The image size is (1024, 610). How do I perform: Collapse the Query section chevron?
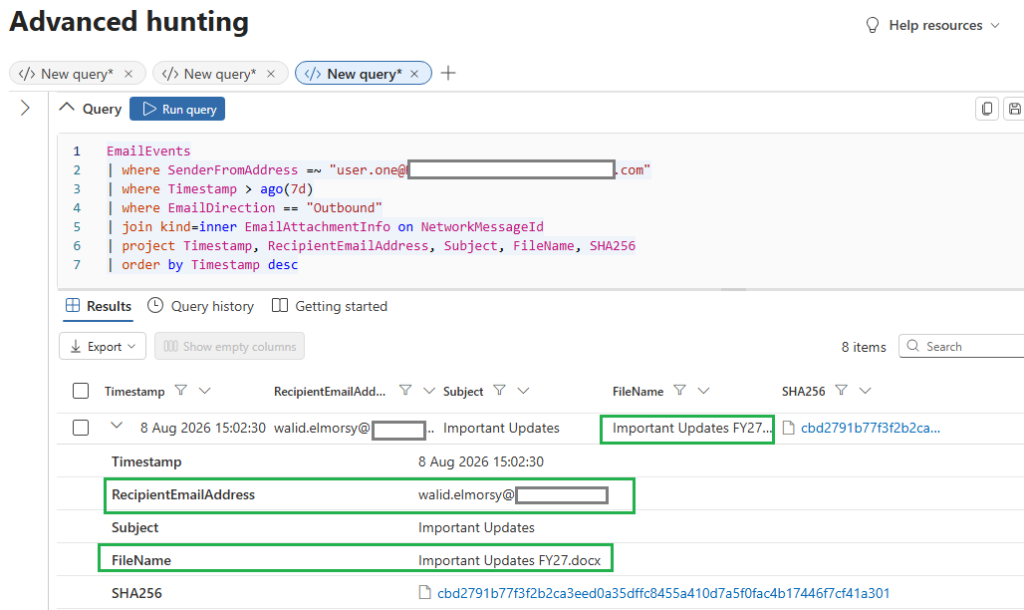pos(67,108)
